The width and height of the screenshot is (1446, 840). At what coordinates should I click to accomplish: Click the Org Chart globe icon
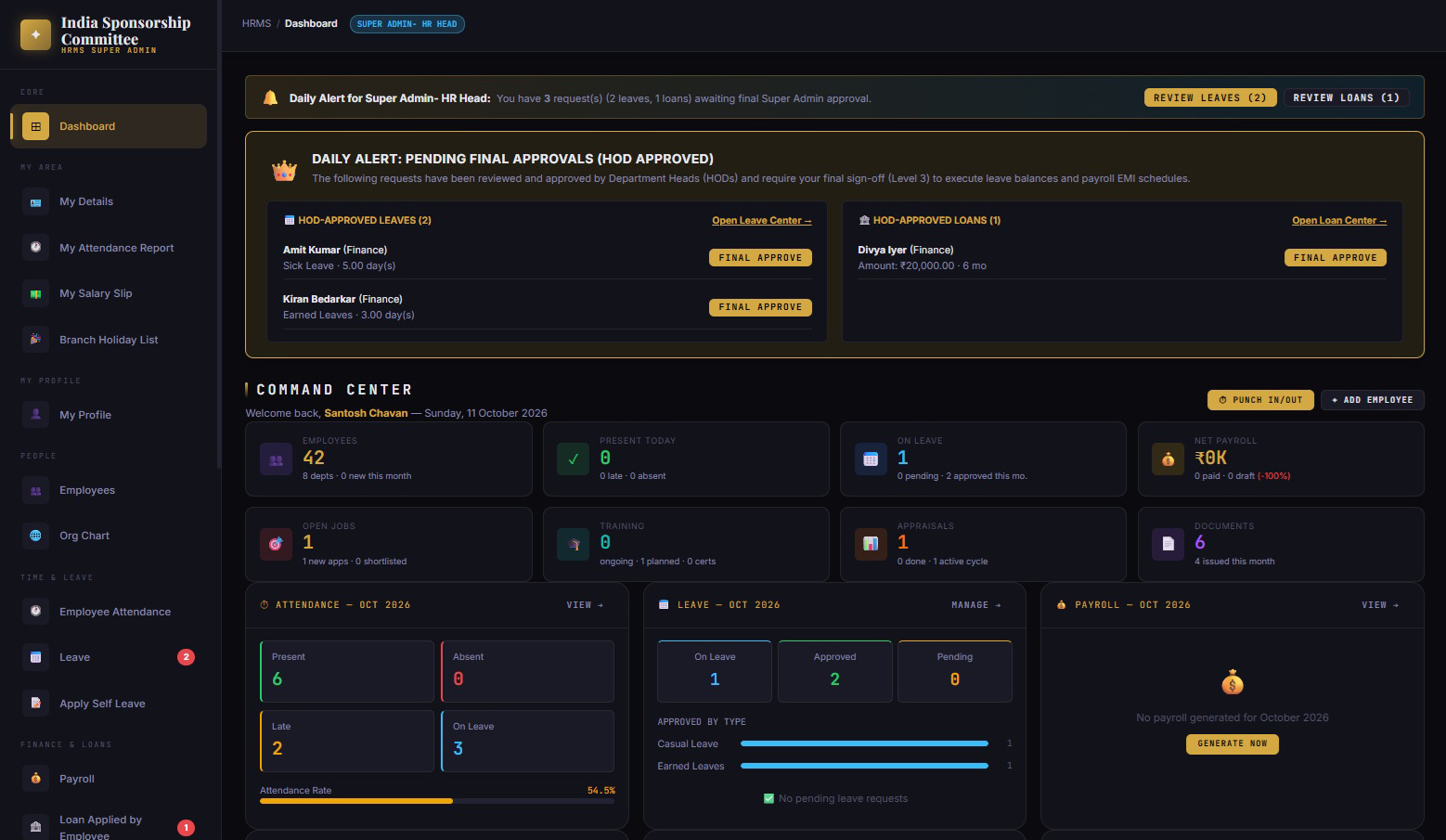point(35,536)
